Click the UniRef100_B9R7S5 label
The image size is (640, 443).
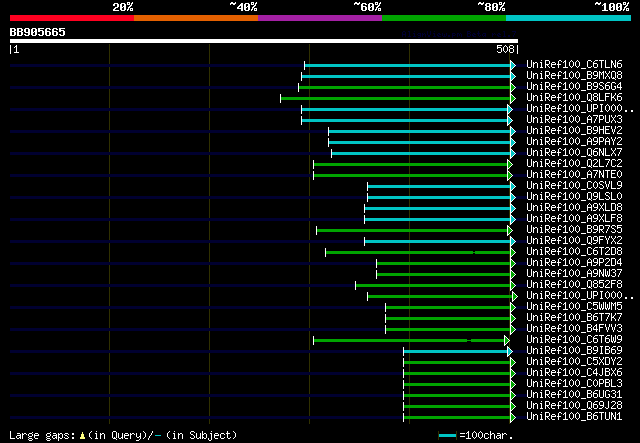point(574,230)
